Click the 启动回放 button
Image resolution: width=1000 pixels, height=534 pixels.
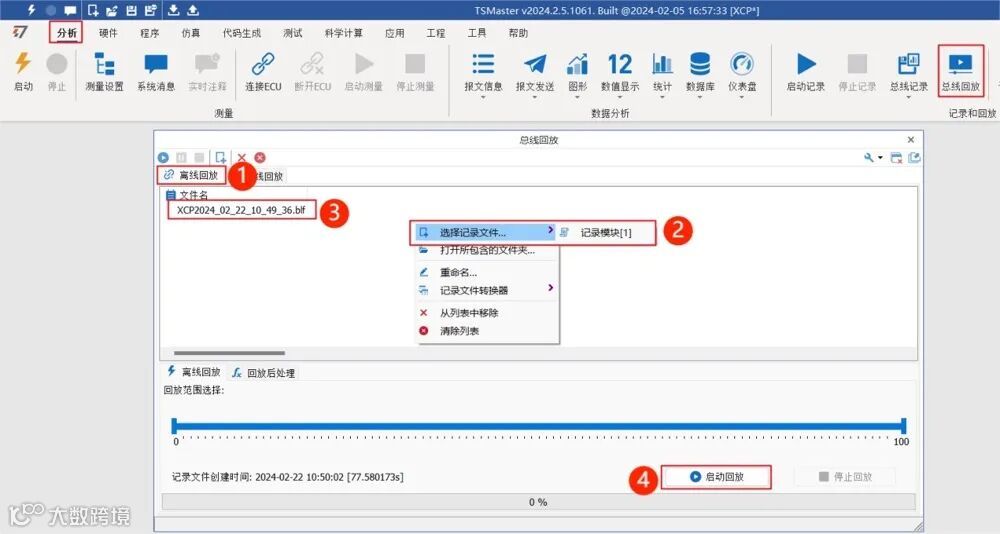click(x=716, y=477)
